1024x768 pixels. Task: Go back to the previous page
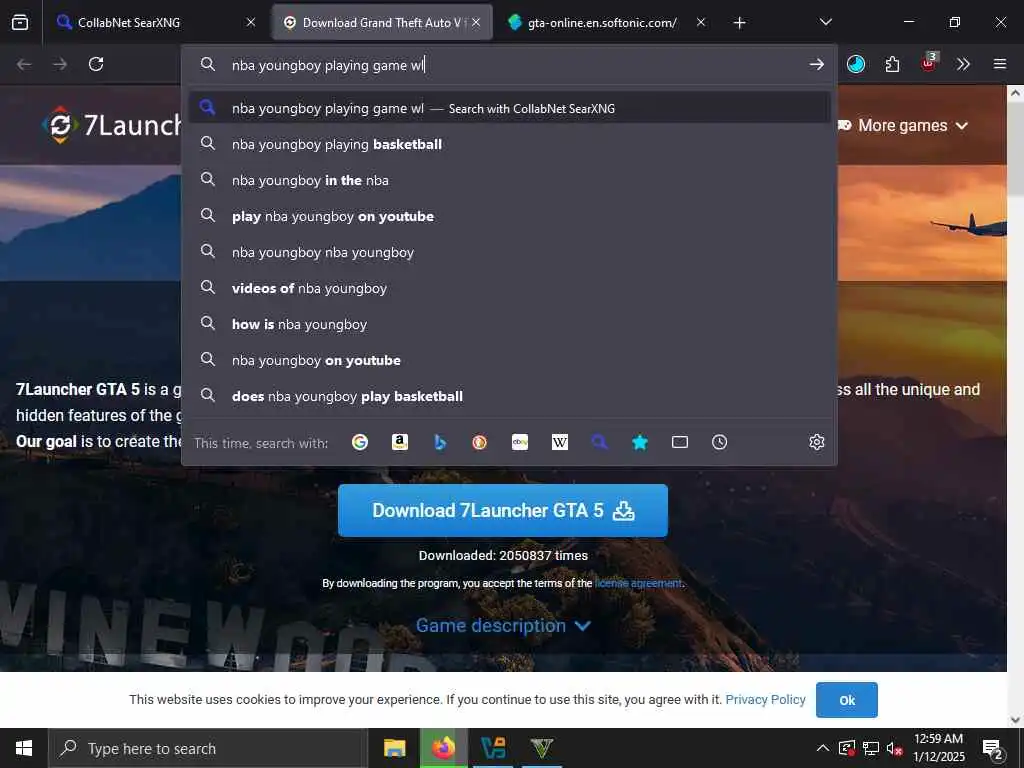pos(24,64)
